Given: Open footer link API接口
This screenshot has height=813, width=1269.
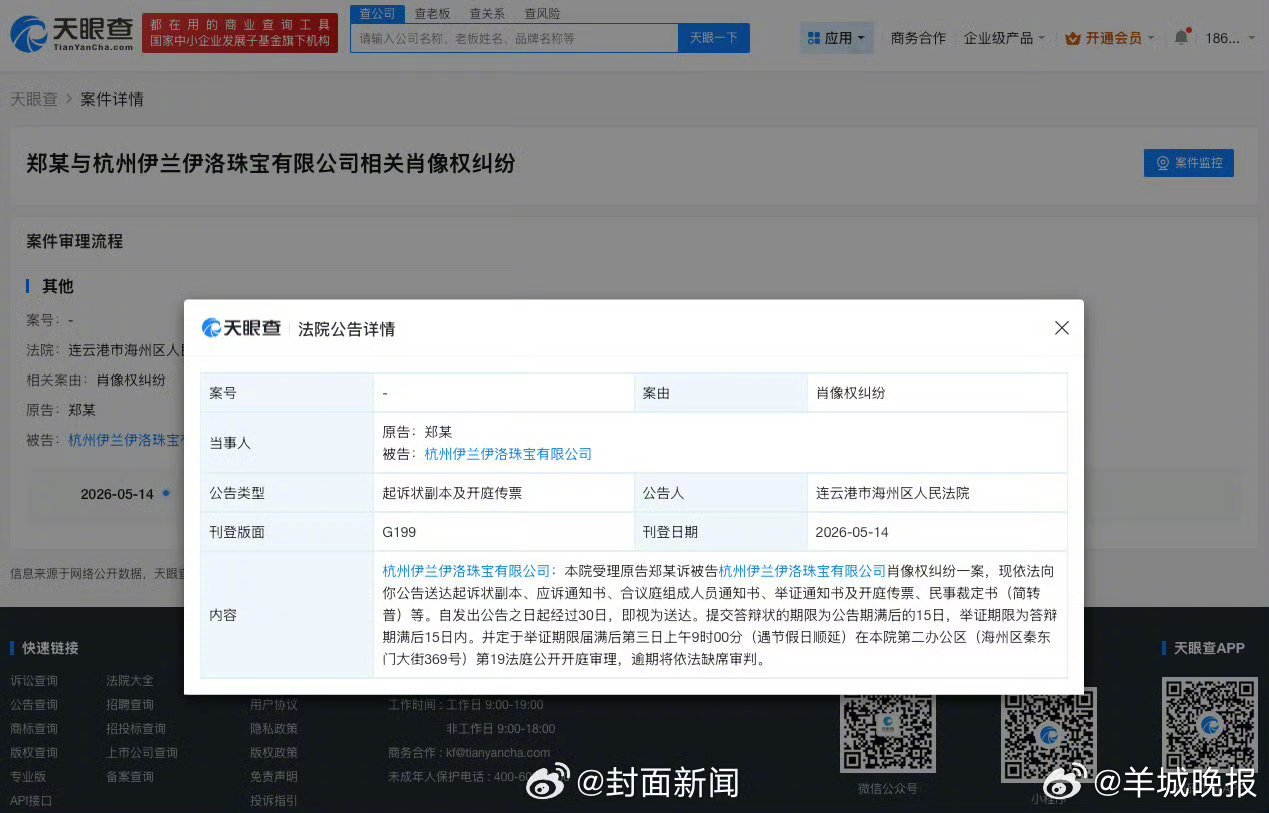Looking at the screenshot, I should coord(31,801).
